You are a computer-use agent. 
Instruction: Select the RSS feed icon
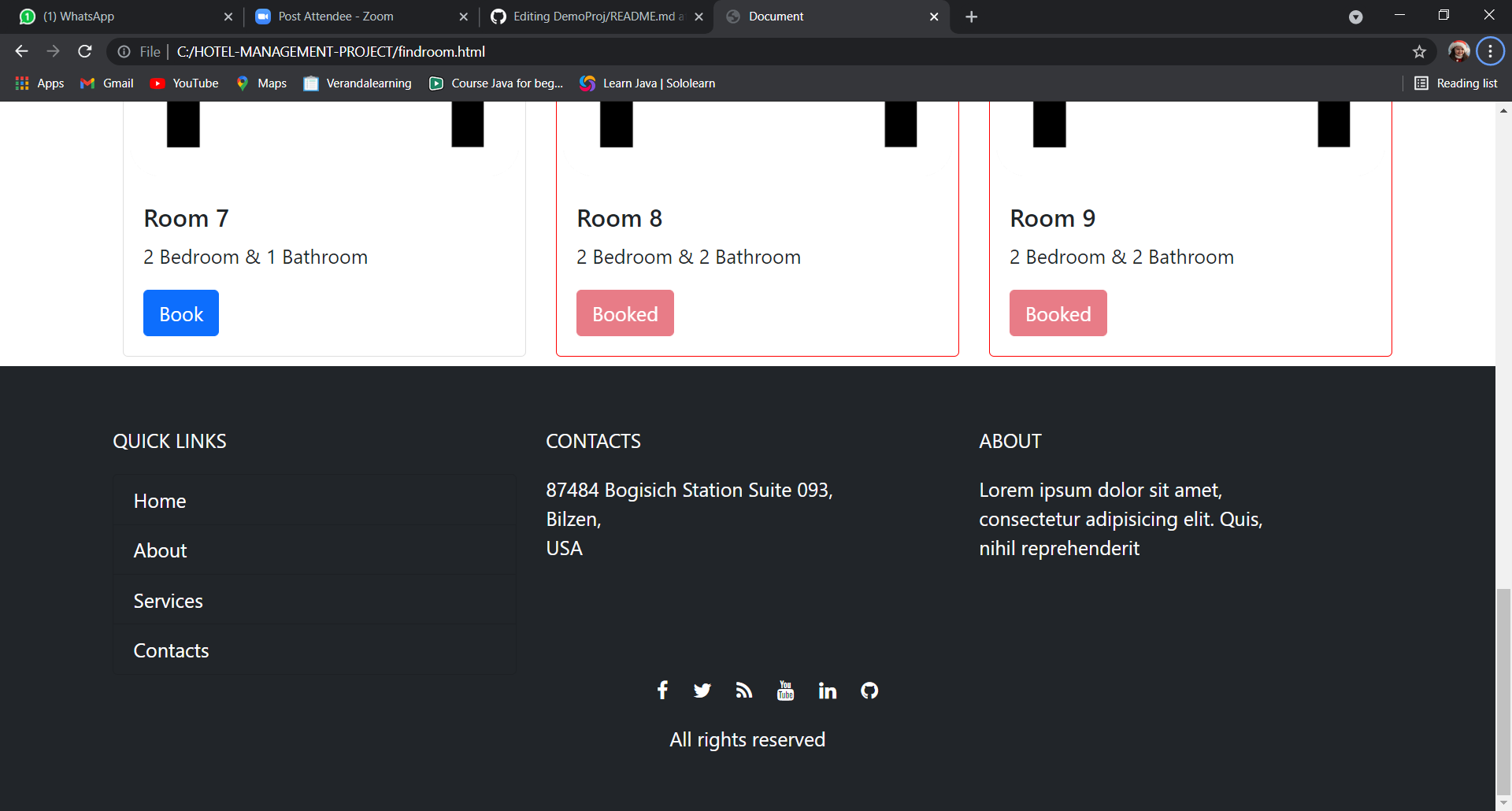743,690
